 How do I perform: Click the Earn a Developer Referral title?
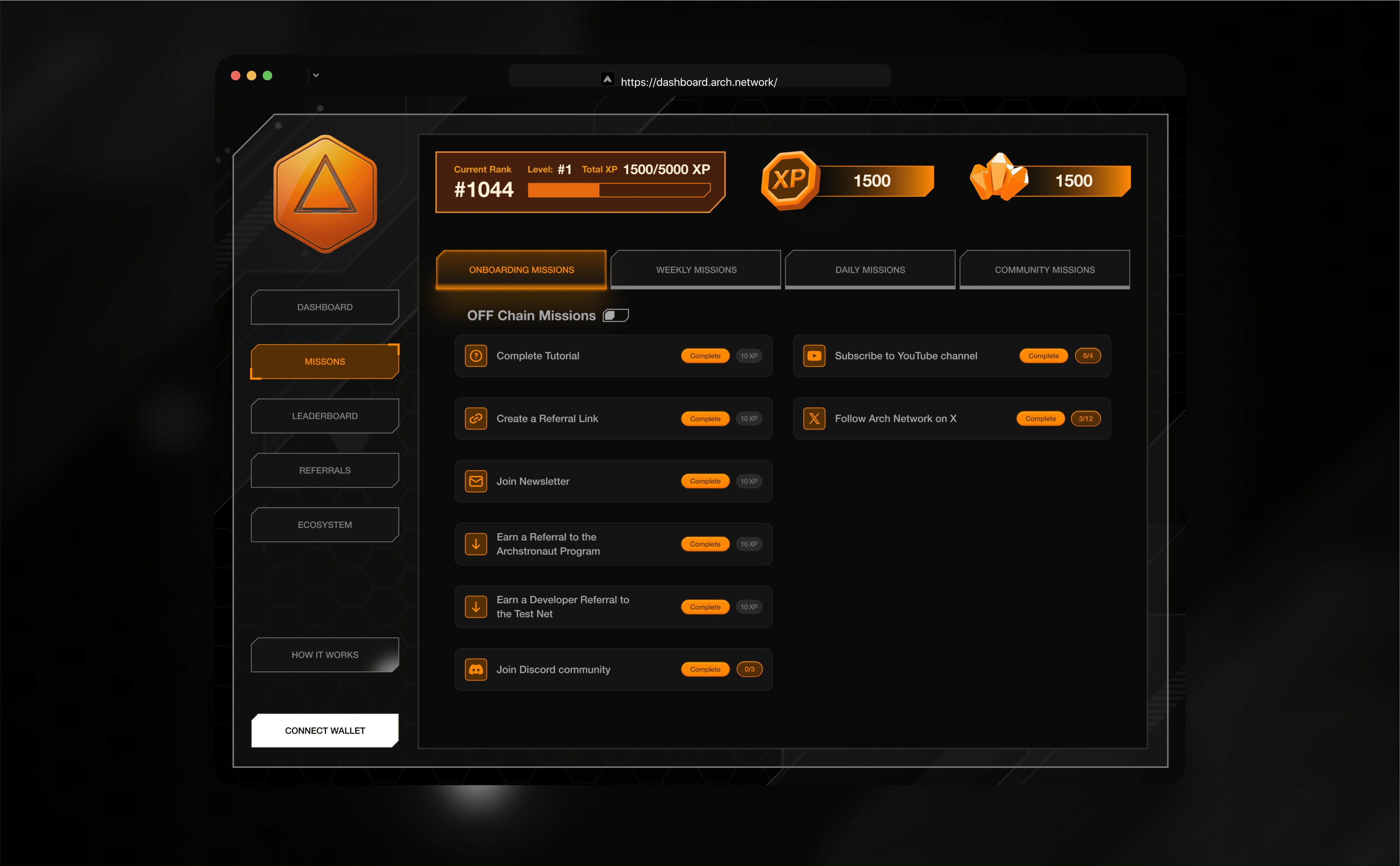click(x=563, y=606)
